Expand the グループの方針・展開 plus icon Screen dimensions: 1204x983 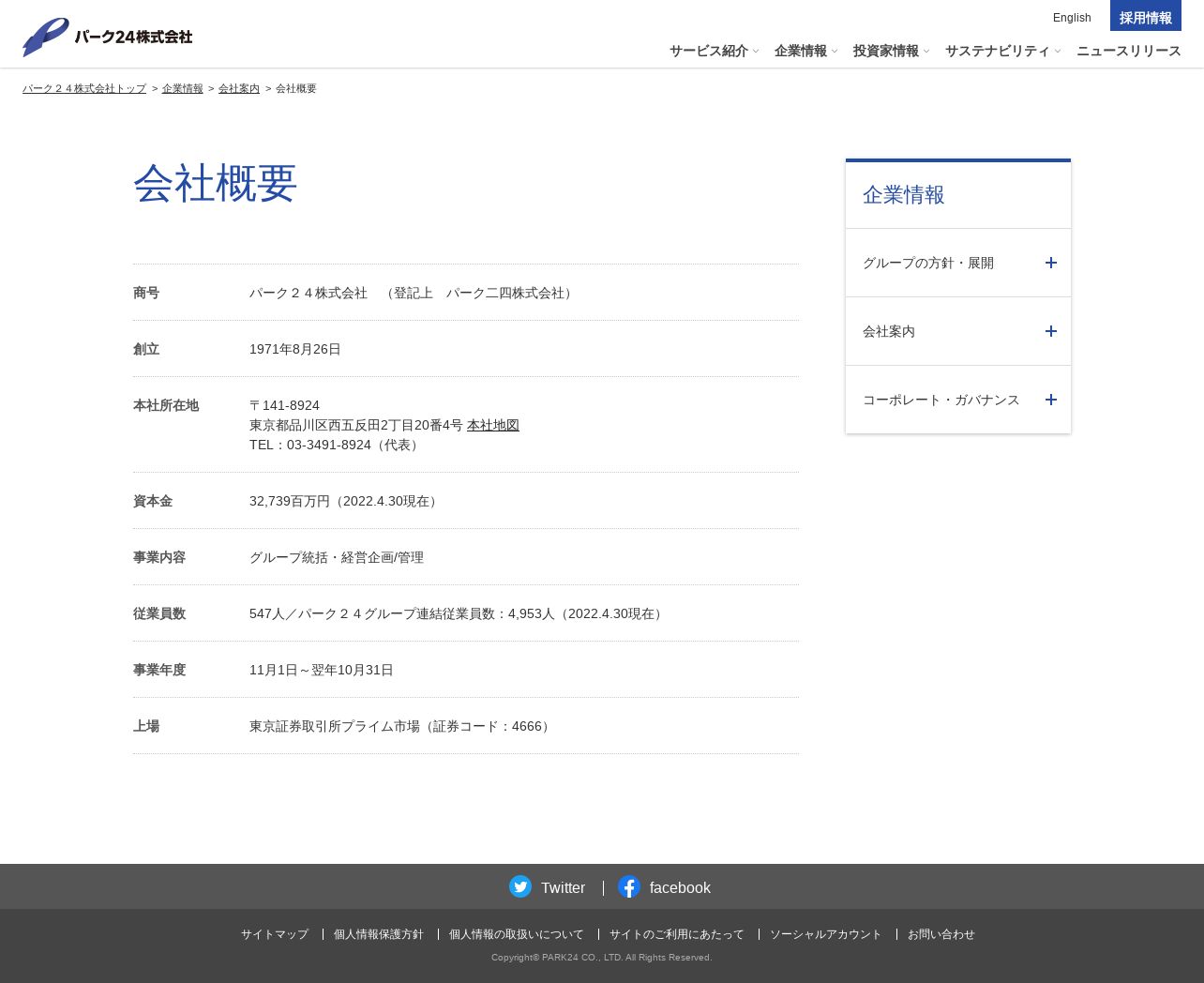coord(1051,263)
